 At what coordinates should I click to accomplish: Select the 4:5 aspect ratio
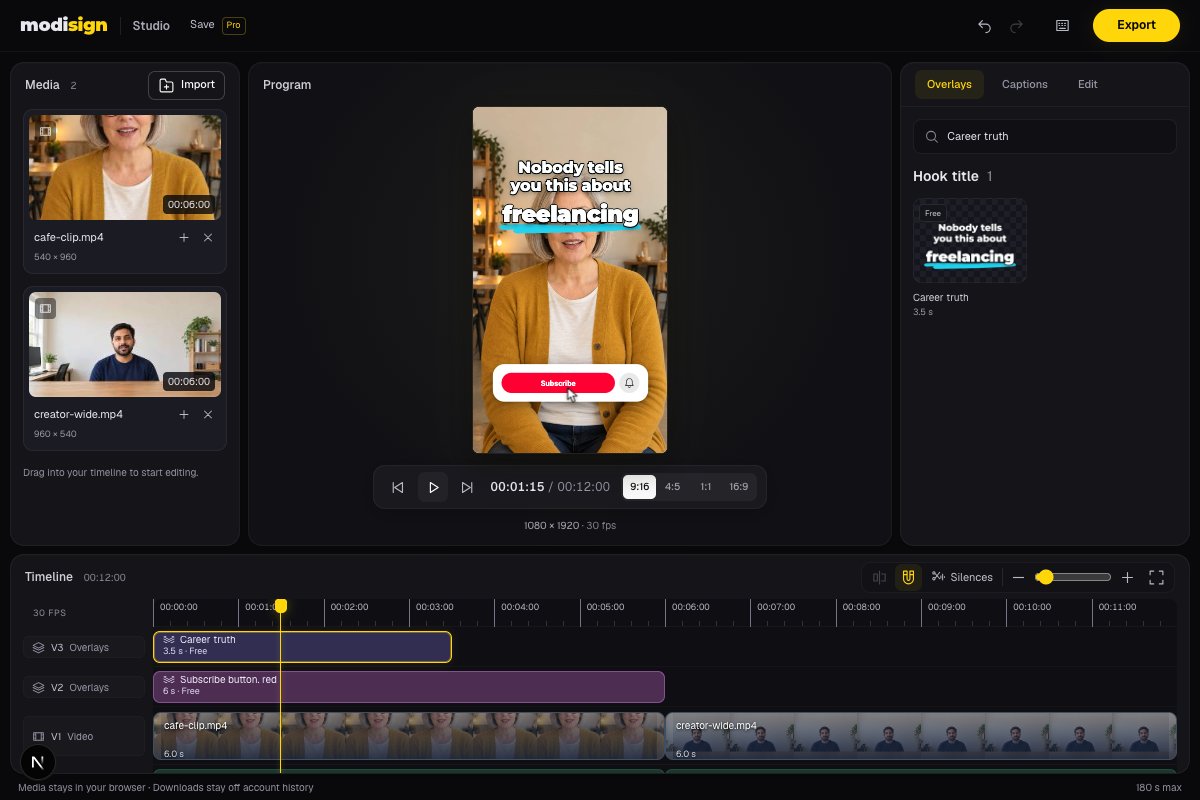(672, 487)
